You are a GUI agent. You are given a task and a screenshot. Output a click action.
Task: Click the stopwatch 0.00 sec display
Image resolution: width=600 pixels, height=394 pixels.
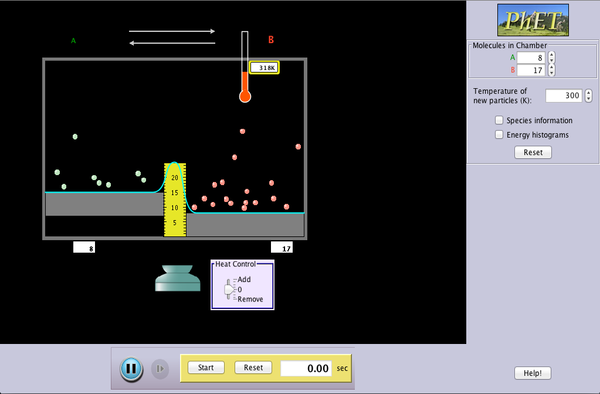click(306, 368)
